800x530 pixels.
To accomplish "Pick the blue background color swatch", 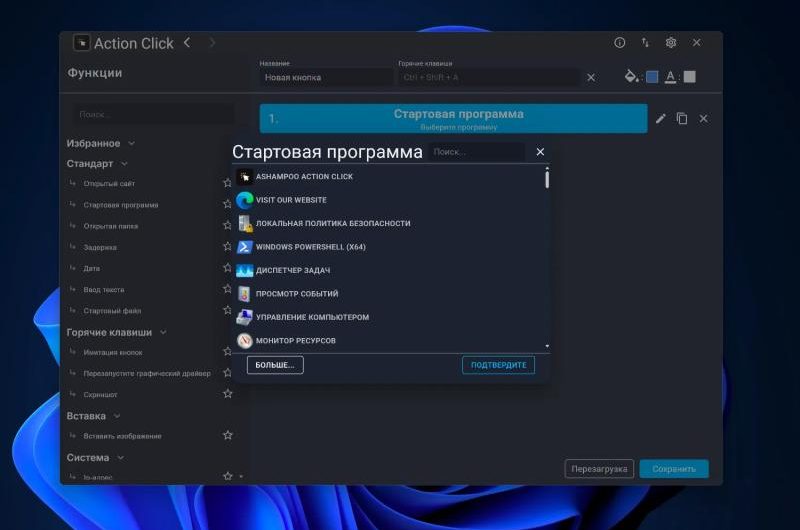I will point(652,77).
